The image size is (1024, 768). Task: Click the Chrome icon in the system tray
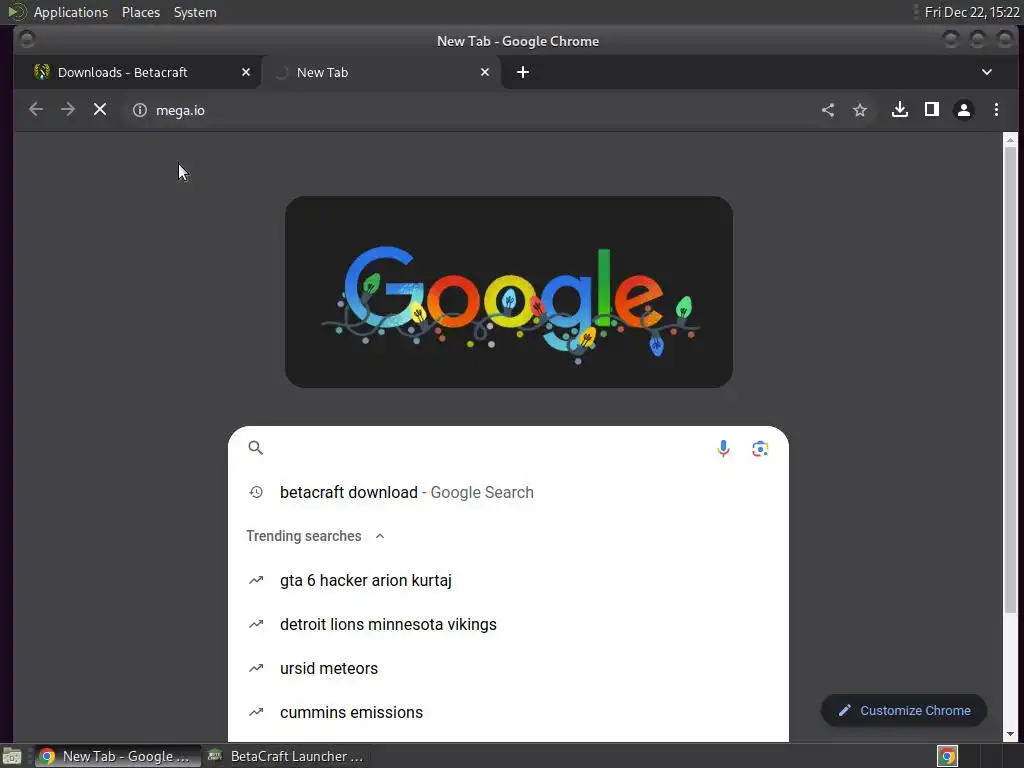[x=947, y=756]
